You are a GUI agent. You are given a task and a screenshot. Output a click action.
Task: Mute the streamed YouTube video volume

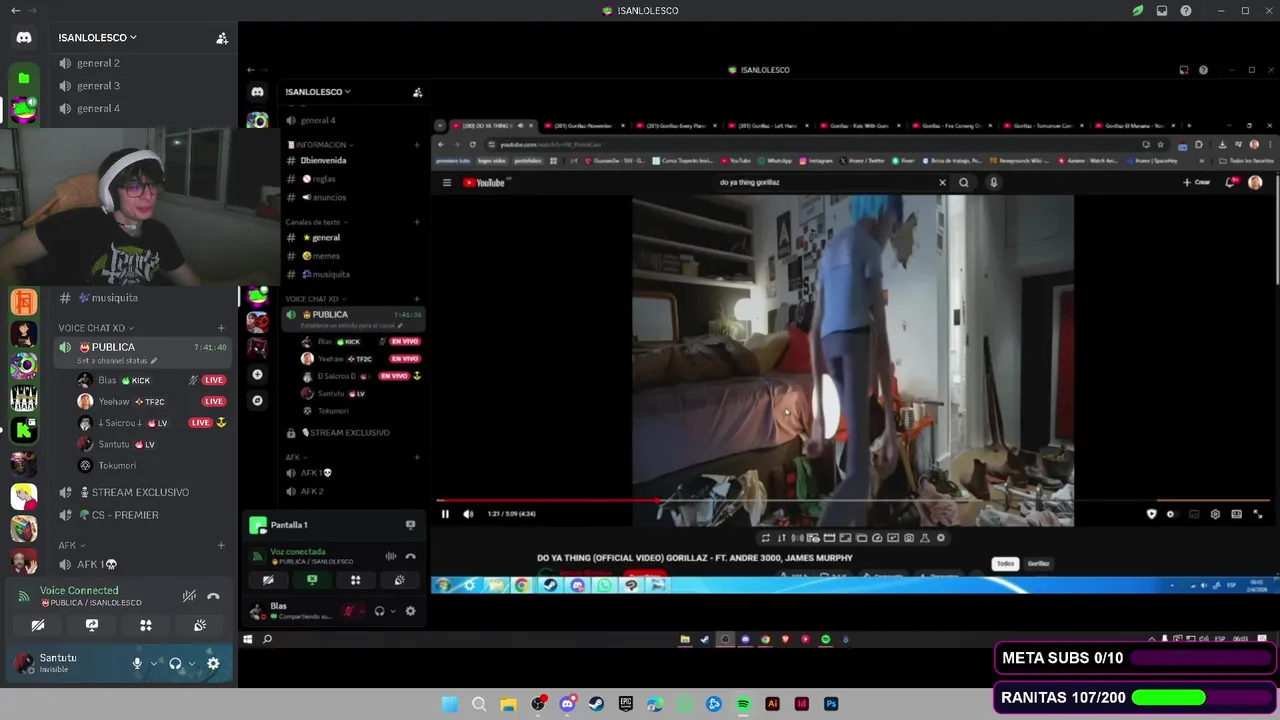[468, 514]
